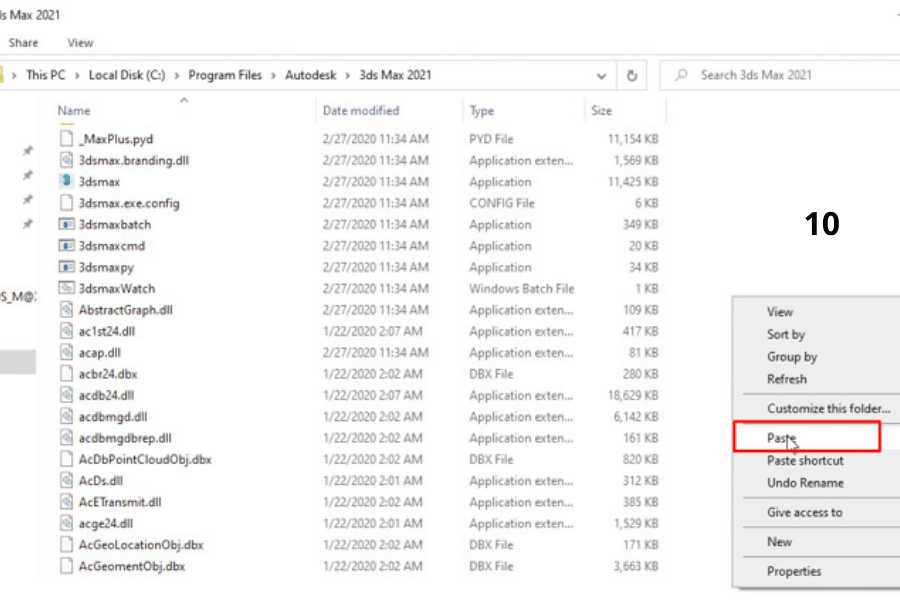Click the 3dsmaxcmd file icon
900x600 pixels.
click(67, 246)
